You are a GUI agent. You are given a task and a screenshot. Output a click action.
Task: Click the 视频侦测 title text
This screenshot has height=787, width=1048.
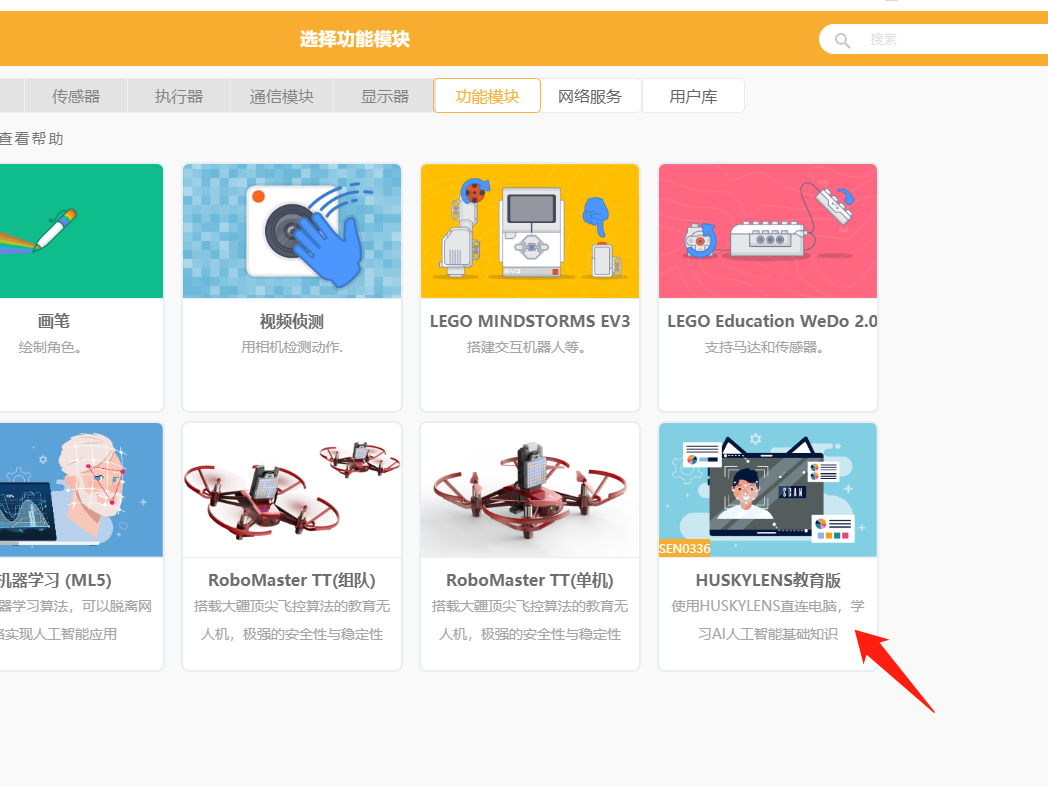pyautogui.click(x=292, y=321)
